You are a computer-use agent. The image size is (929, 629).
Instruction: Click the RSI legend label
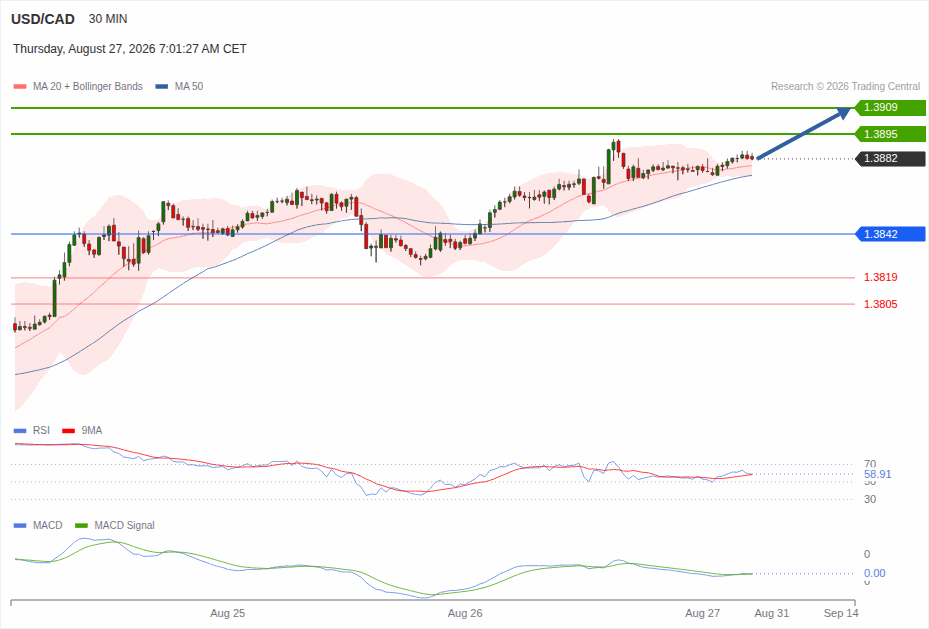click(41, 431)
